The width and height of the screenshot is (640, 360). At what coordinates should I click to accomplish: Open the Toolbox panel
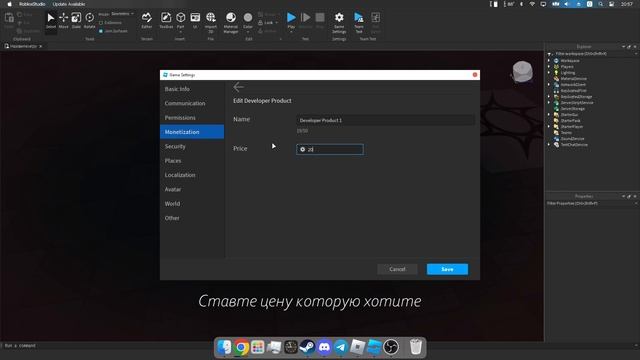[x=166, y=20]
